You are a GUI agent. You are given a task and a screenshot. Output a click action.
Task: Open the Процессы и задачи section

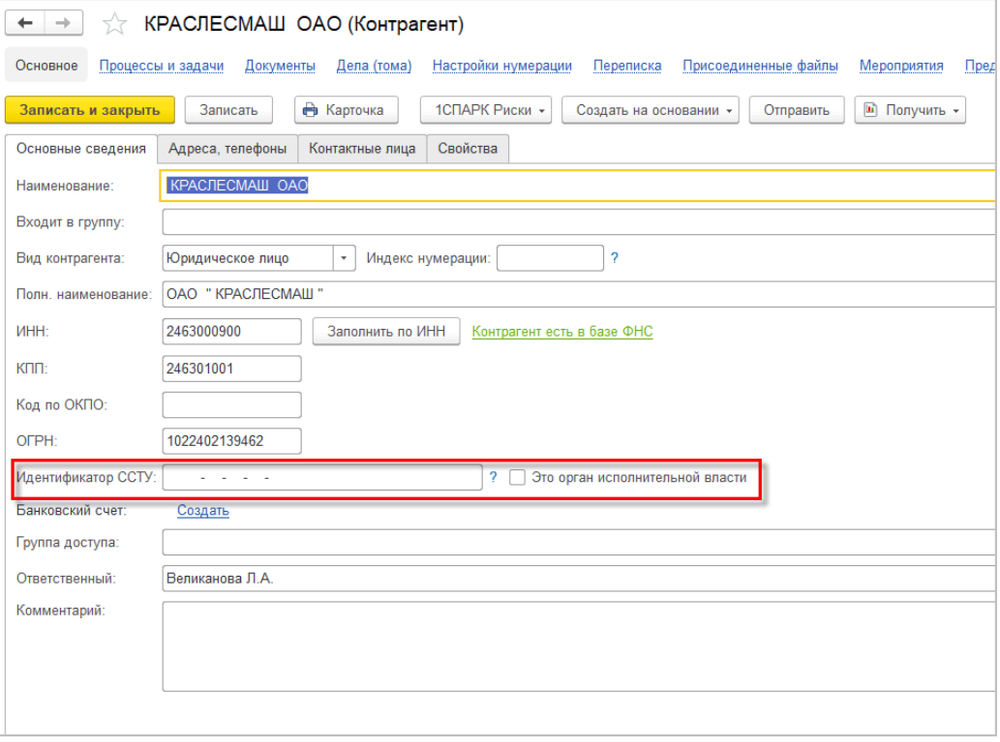(161, 66)
